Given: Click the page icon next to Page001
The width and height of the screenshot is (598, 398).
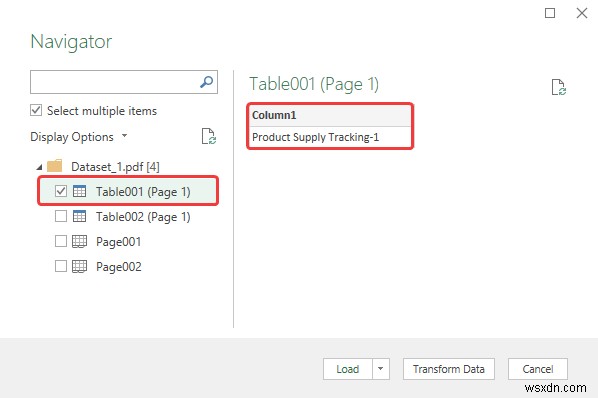Looking at the screenshot, I should [x=79, y=241].
